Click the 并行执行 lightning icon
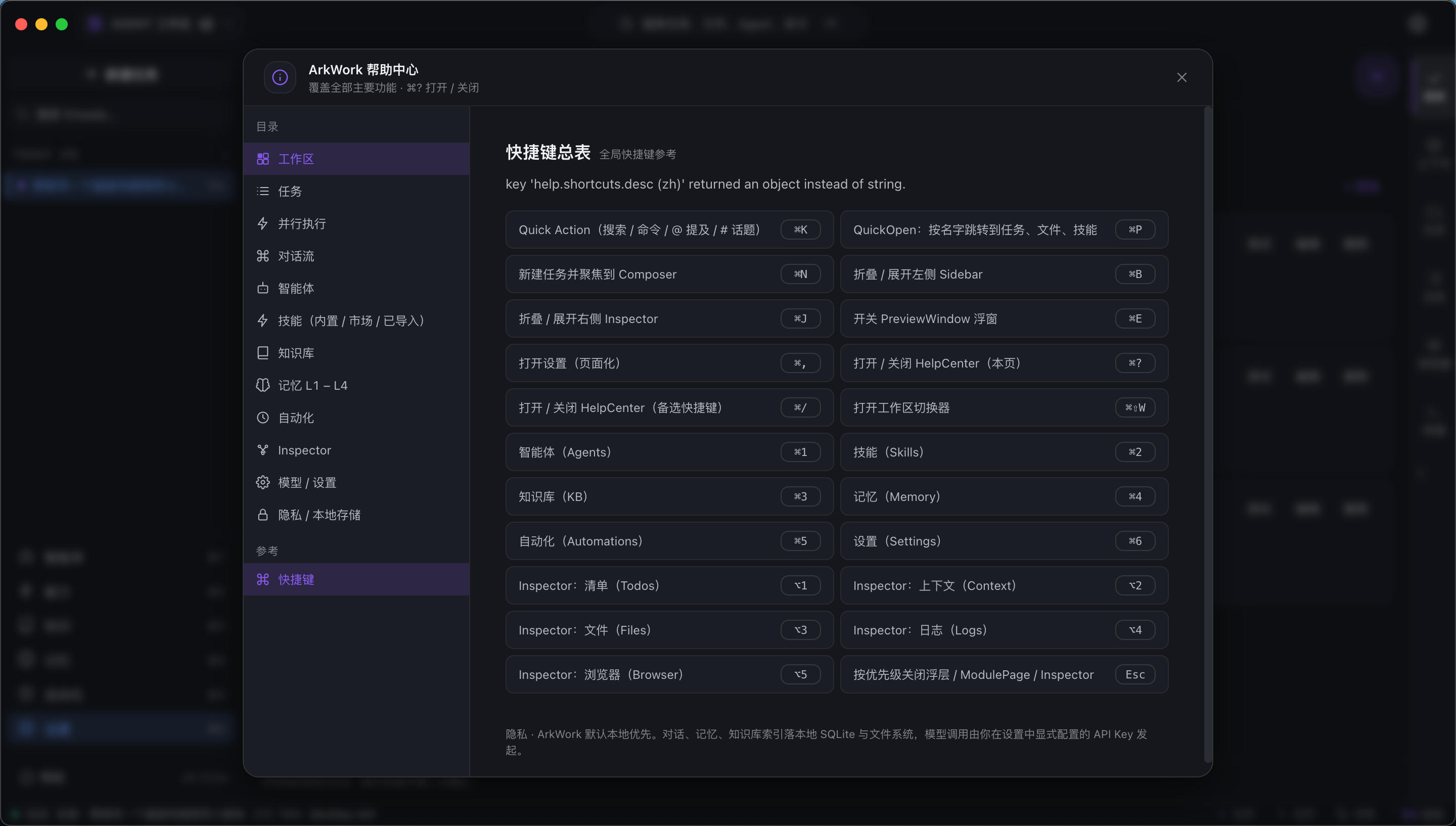 click(262, 223)
